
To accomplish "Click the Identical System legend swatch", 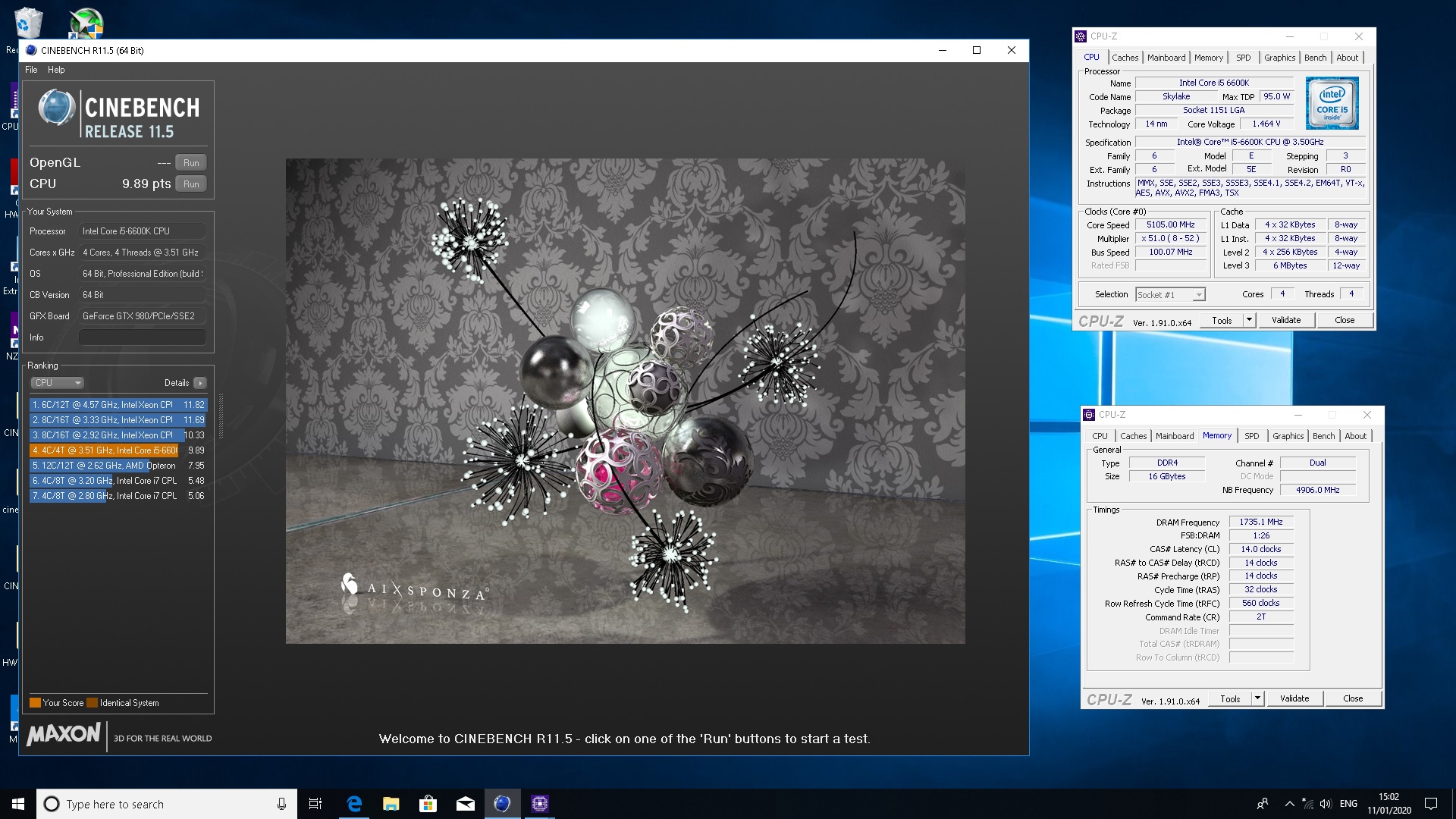I will tap(92, 702).
